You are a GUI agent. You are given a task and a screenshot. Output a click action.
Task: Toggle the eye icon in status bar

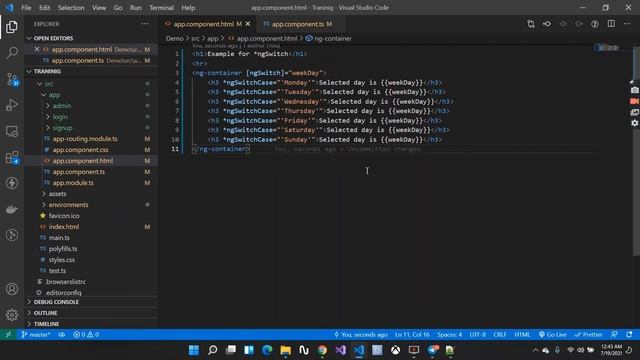[x=62, y=334]
